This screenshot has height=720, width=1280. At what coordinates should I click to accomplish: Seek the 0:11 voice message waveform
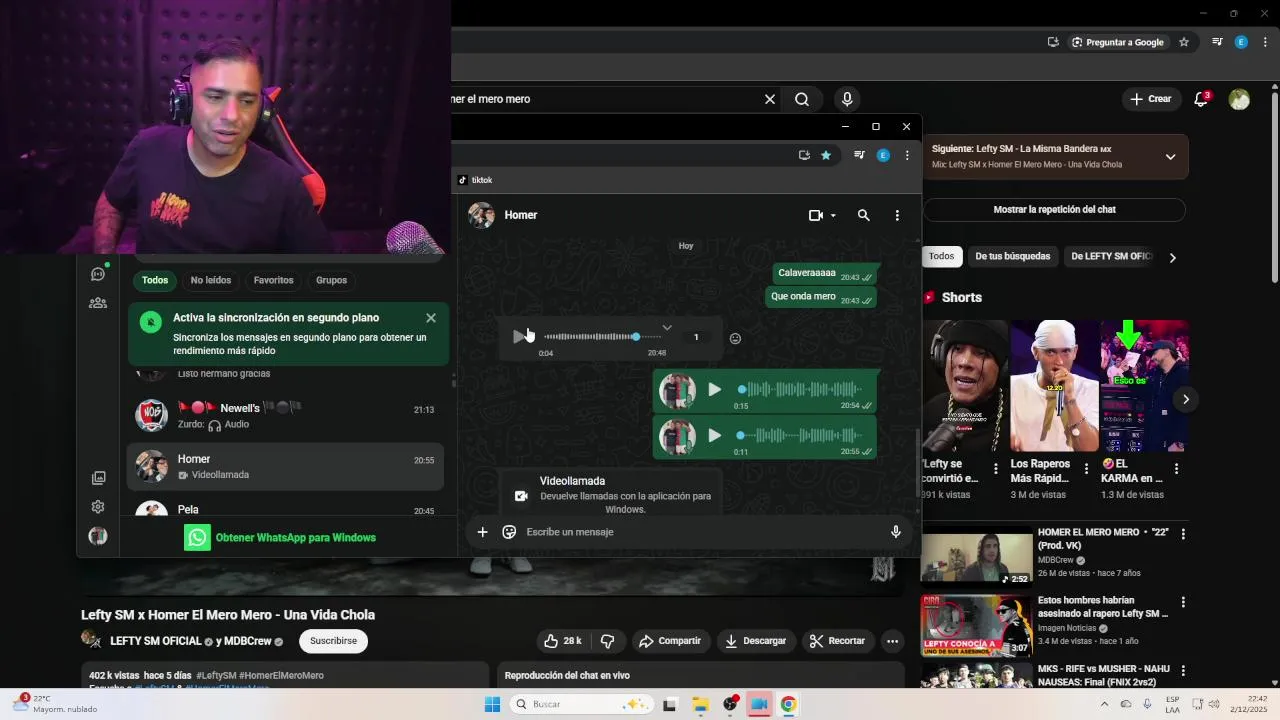point(800,435)
